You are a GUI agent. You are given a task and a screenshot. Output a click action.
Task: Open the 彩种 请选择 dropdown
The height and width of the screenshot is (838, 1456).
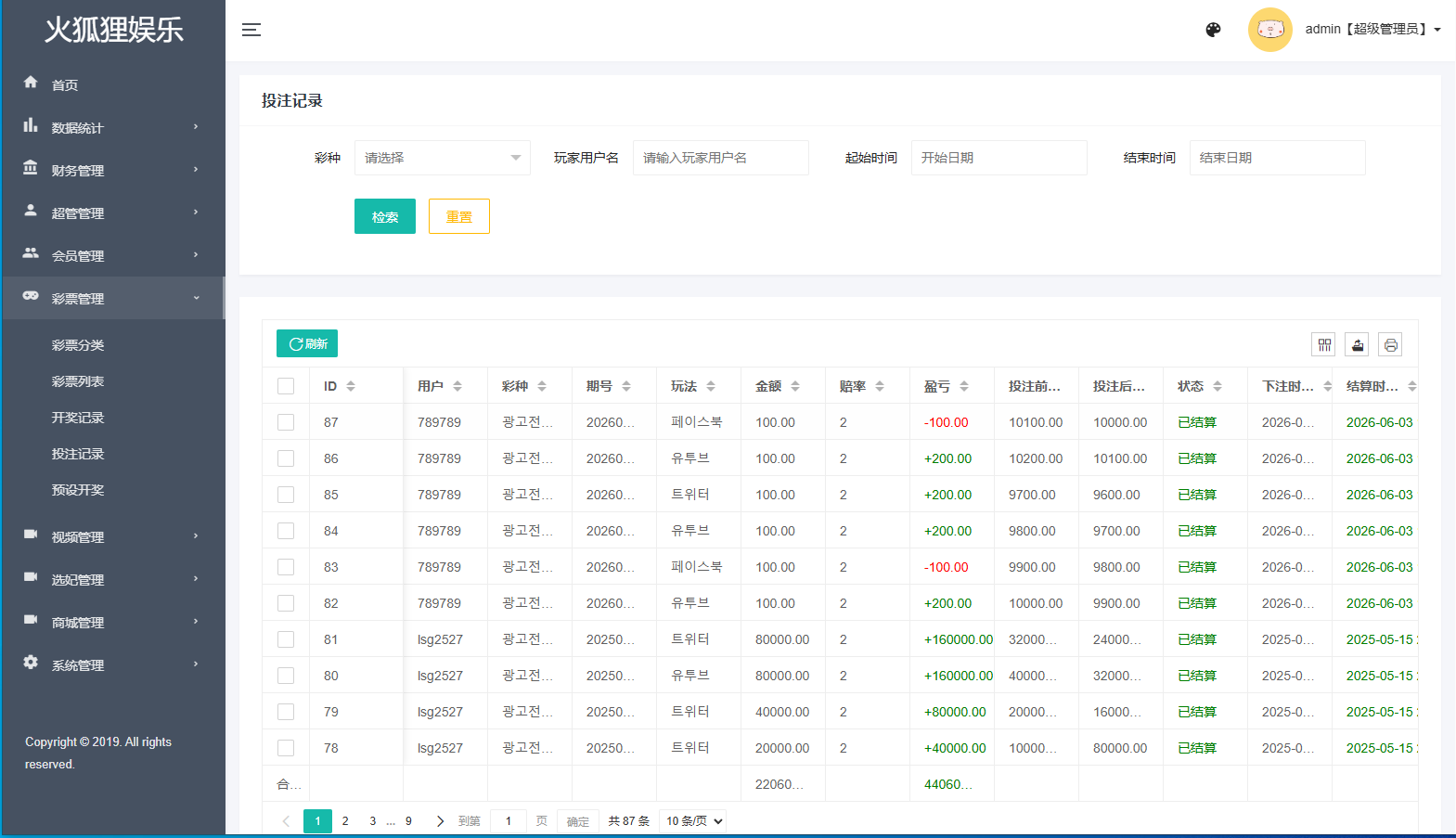point(443,158)
